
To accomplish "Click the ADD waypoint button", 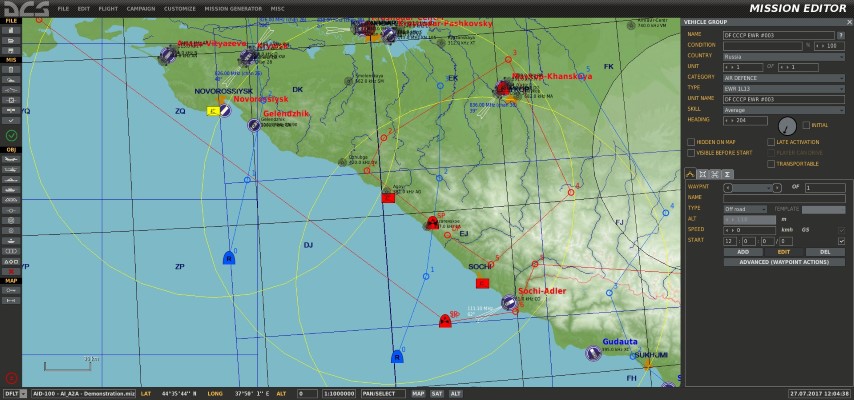I will [x=743, y=252].
